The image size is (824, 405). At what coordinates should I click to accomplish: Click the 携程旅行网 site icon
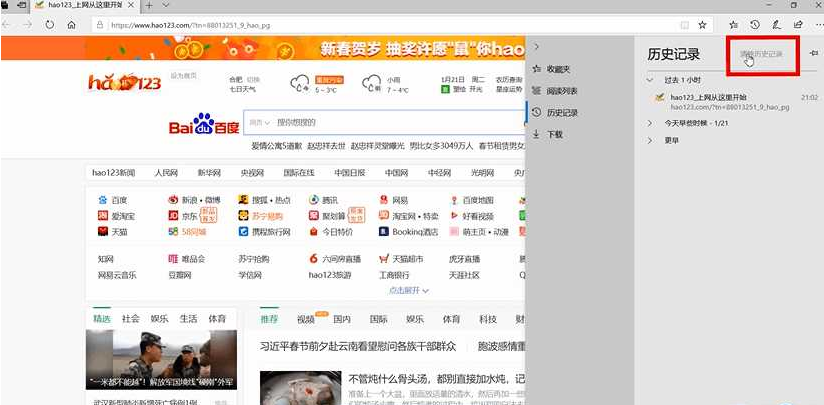(x=243, y=232)
